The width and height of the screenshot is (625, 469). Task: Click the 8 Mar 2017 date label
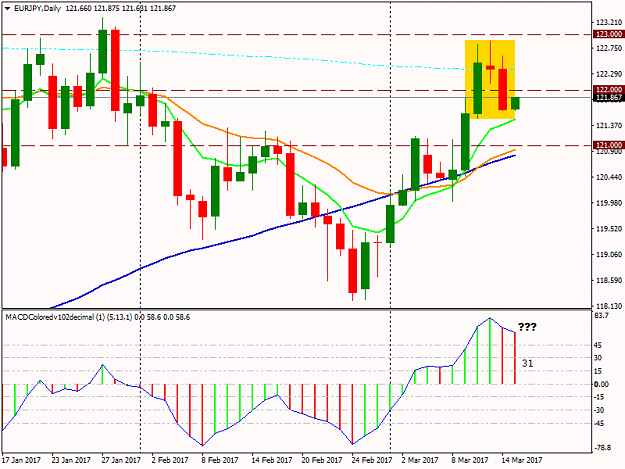click(x=470, y=460)
